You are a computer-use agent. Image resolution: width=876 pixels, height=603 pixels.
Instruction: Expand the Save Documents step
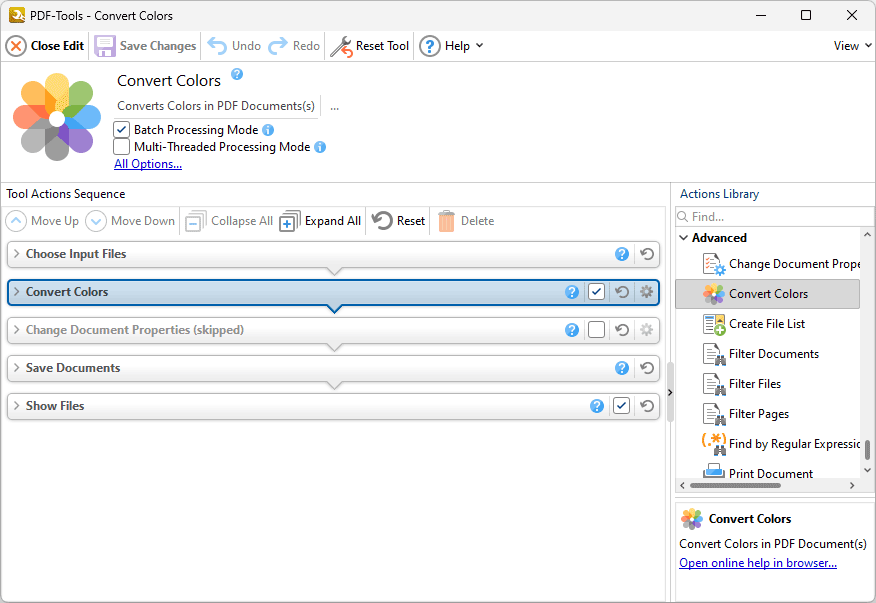click(16, 368)
